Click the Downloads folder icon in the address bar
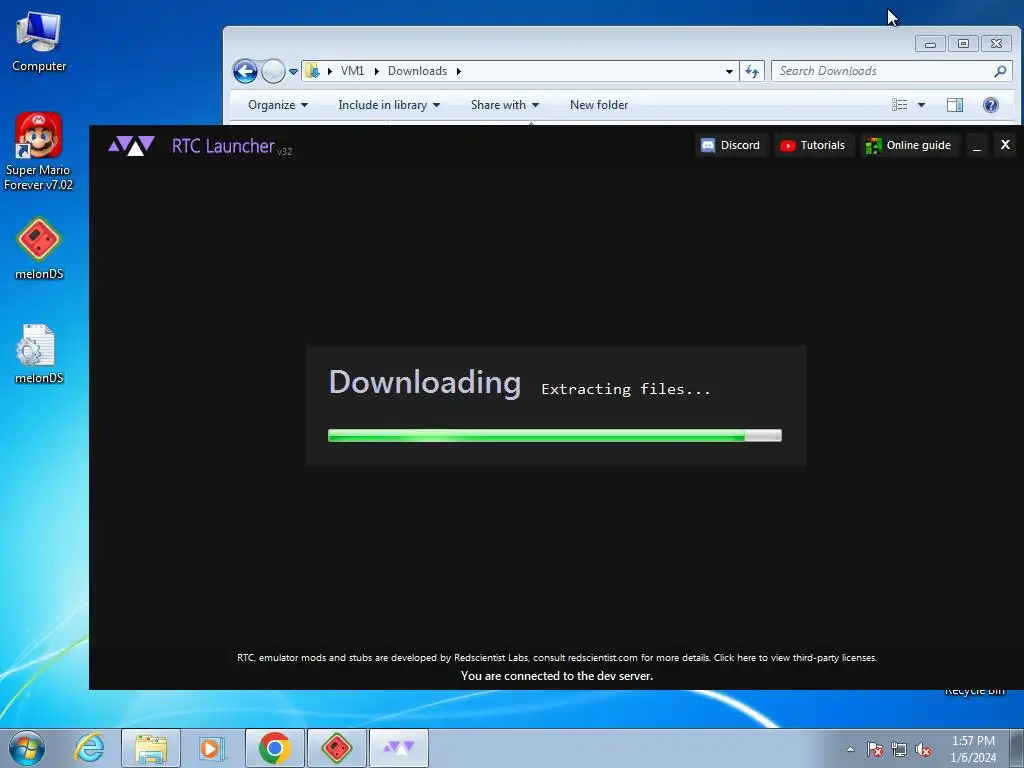This screenshot has width=1024, height=768. [312, 71]
